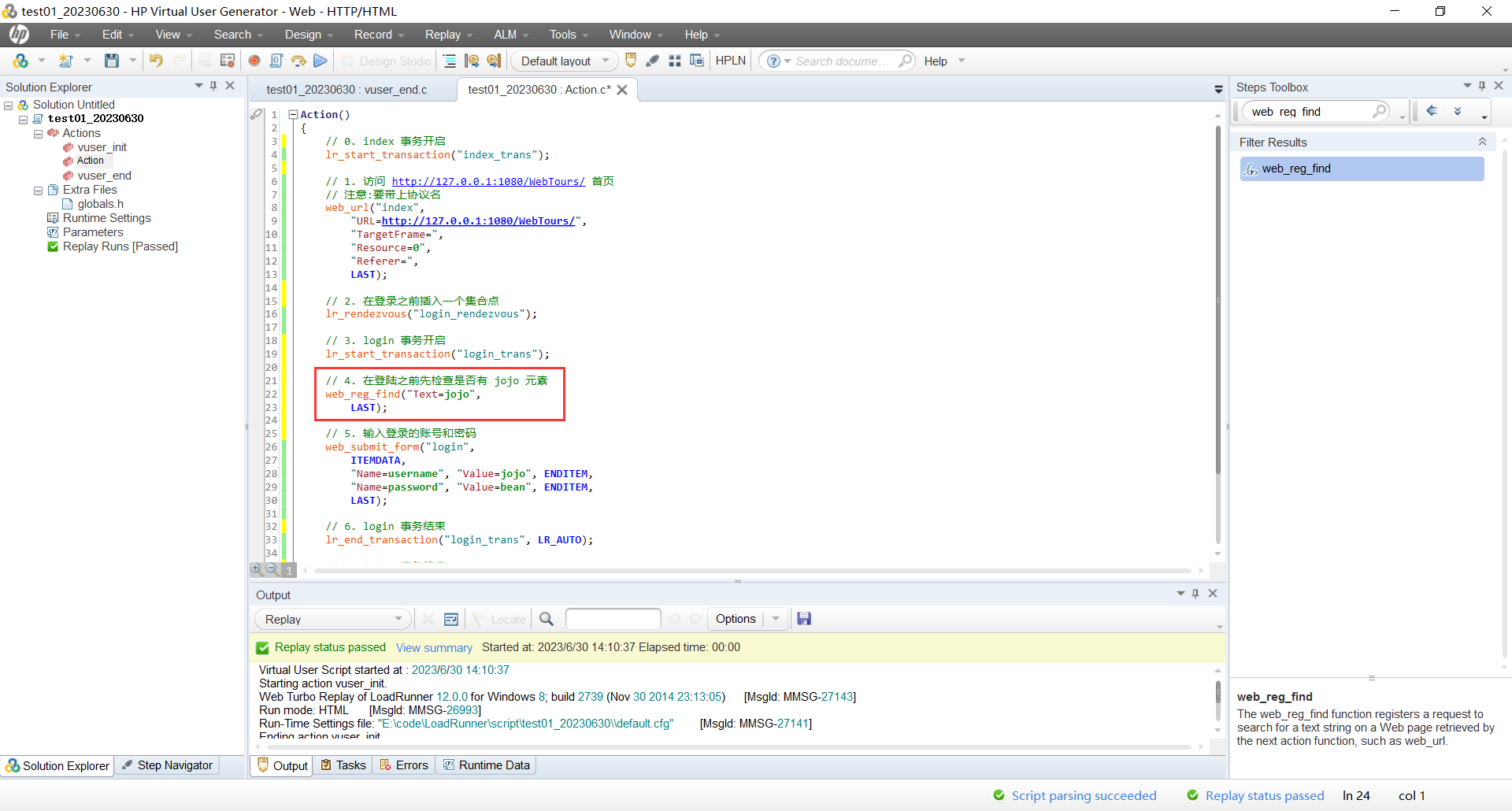Open the vuser_init action in tree

102,147
